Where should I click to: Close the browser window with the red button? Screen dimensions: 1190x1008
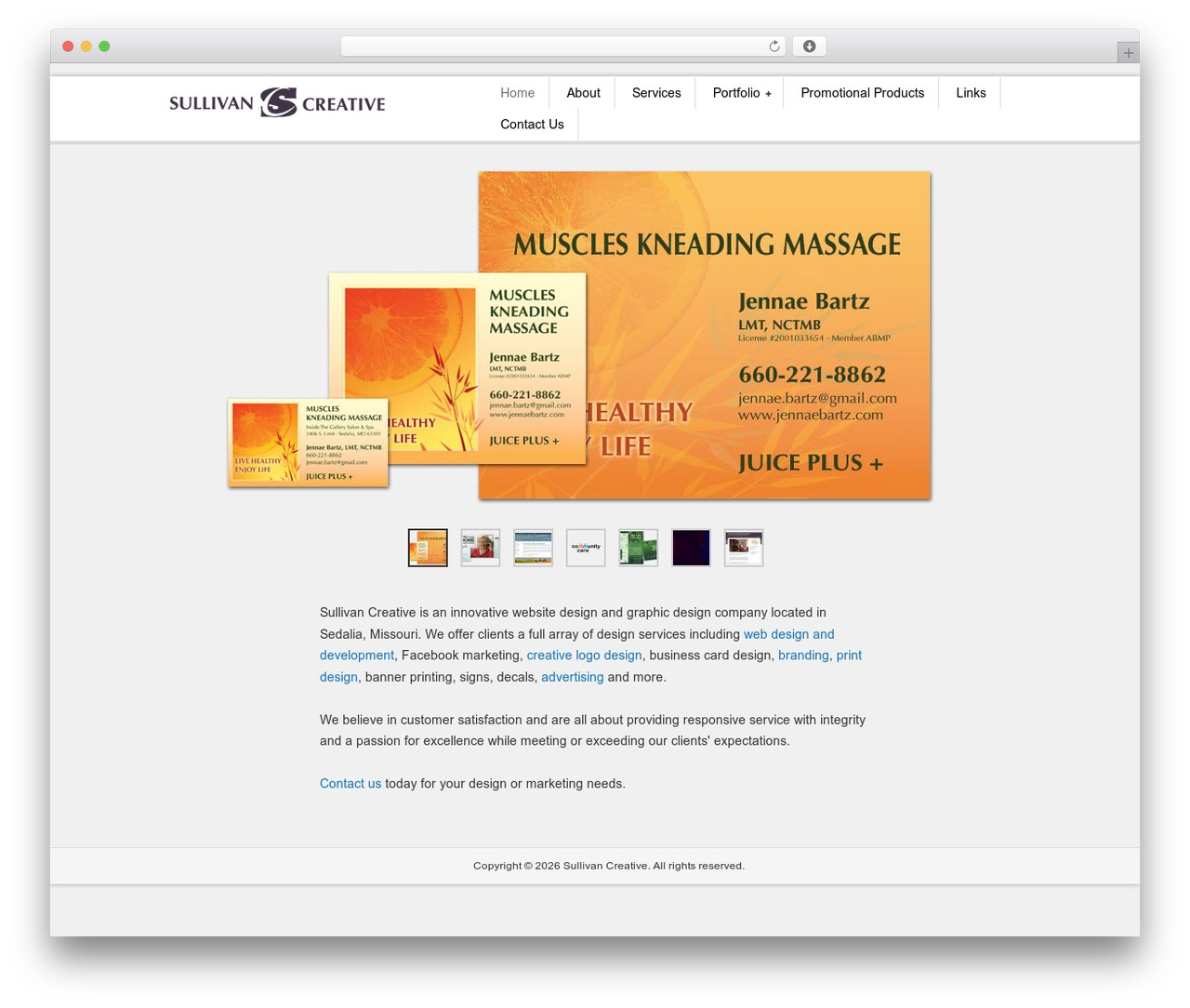point(68,46)
